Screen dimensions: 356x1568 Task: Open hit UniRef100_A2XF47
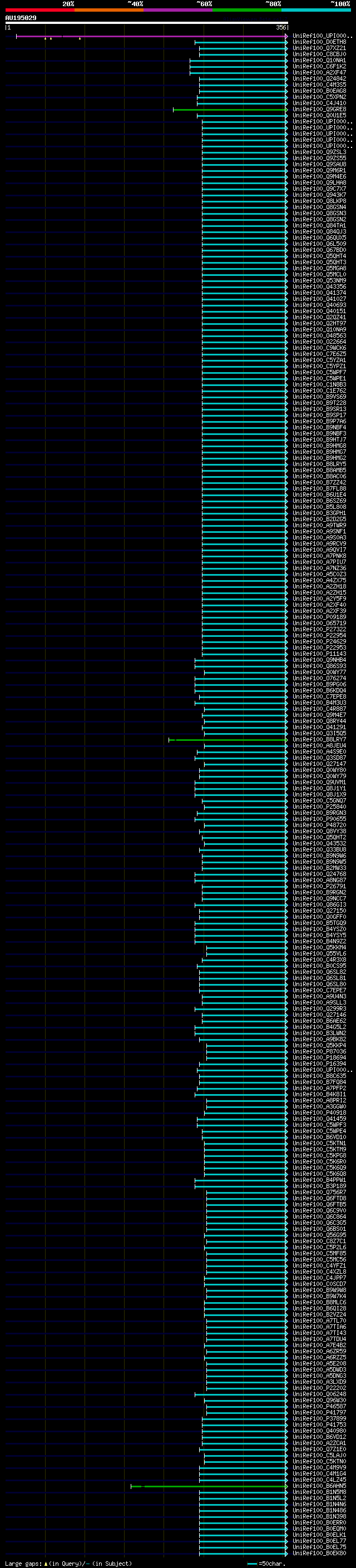point(319,72)
